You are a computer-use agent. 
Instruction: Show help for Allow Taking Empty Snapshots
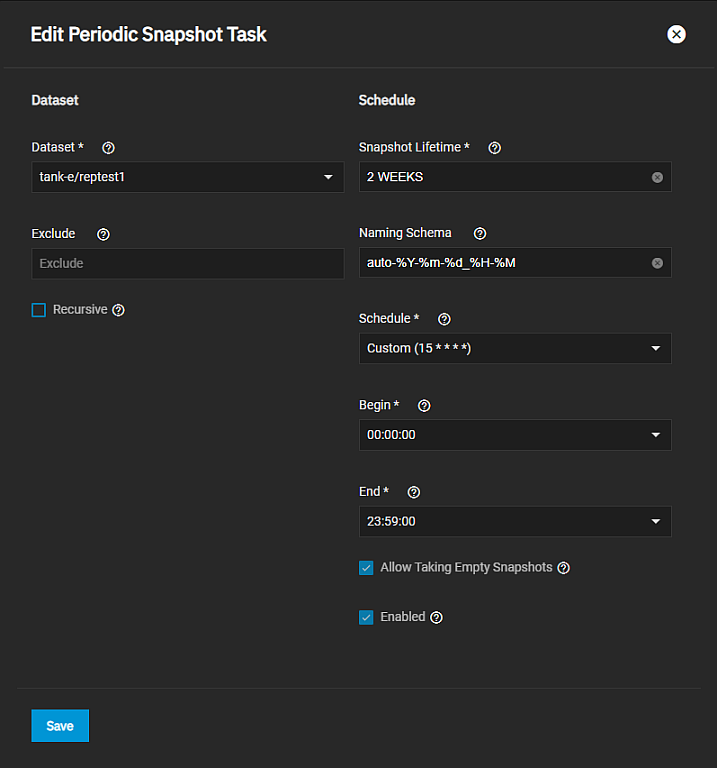pyautogui.click(x=564, y=568)
